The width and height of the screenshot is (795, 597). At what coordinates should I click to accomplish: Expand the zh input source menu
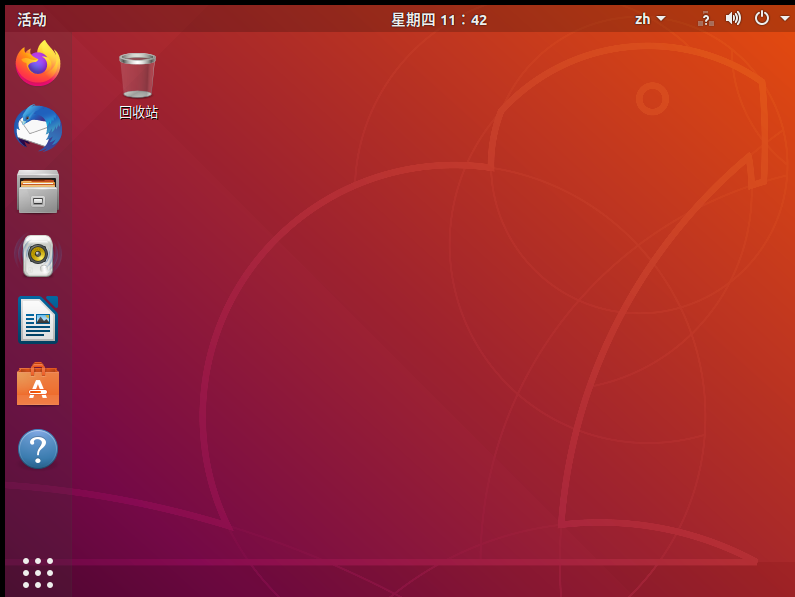[650, 19]
